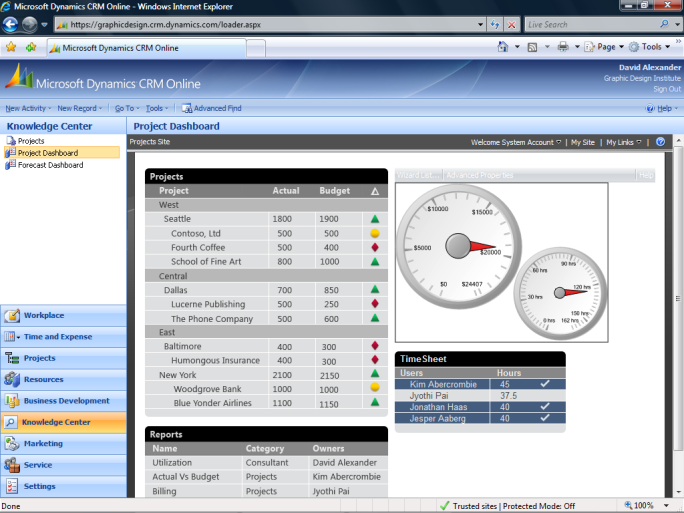The image size is (684, 513).
Task: Click the RSS feeds icon
Action: tap(532, 47)
